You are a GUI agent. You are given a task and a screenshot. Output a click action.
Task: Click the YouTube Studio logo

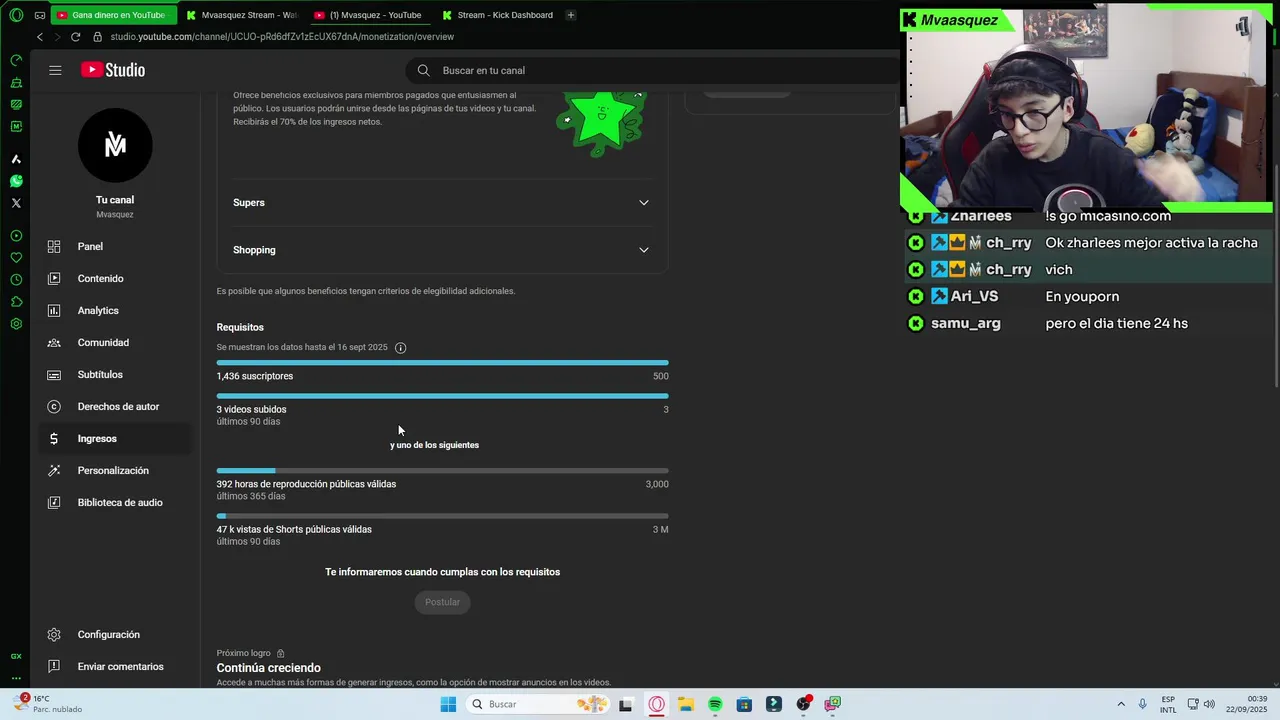113,70
